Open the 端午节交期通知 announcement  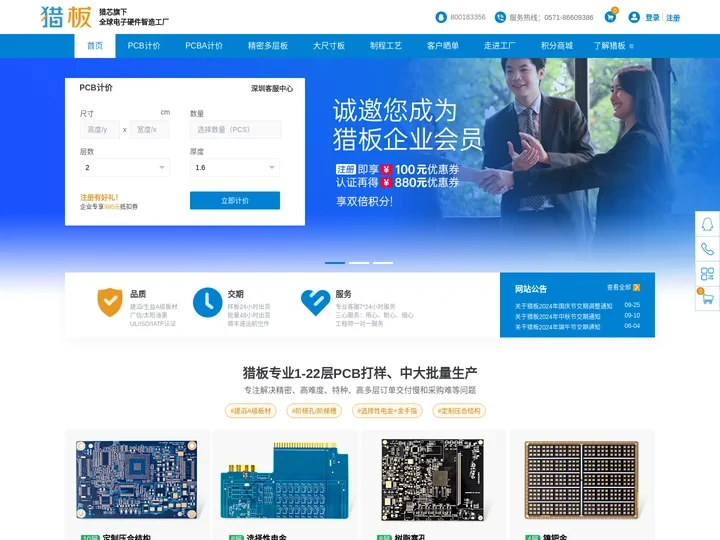pyautogui.click(x=557, y=327)
